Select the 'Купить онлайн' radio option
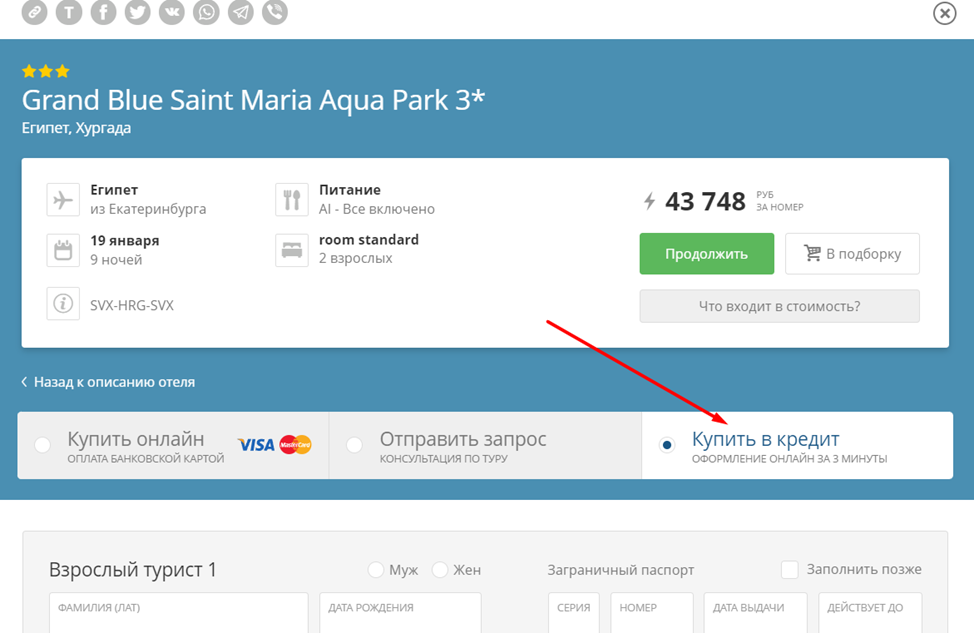Image resolution: width=974 pixels, height=633 pixels. click(x=42, y=445)
